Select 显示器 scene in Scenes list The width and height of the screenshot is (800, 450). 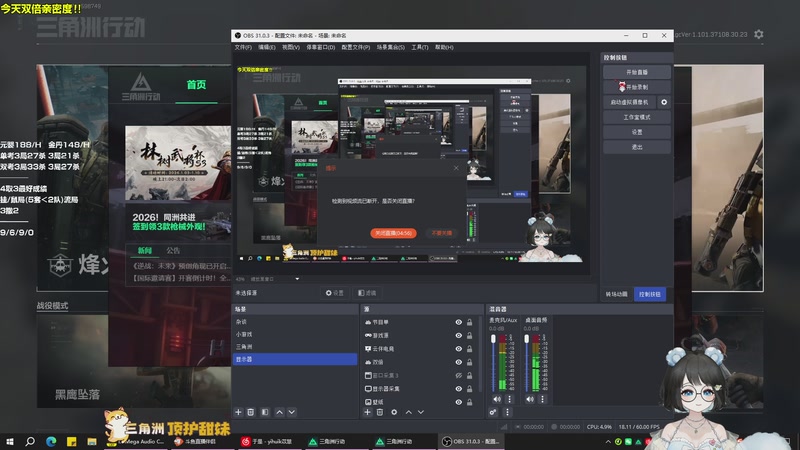click(295, 359)
